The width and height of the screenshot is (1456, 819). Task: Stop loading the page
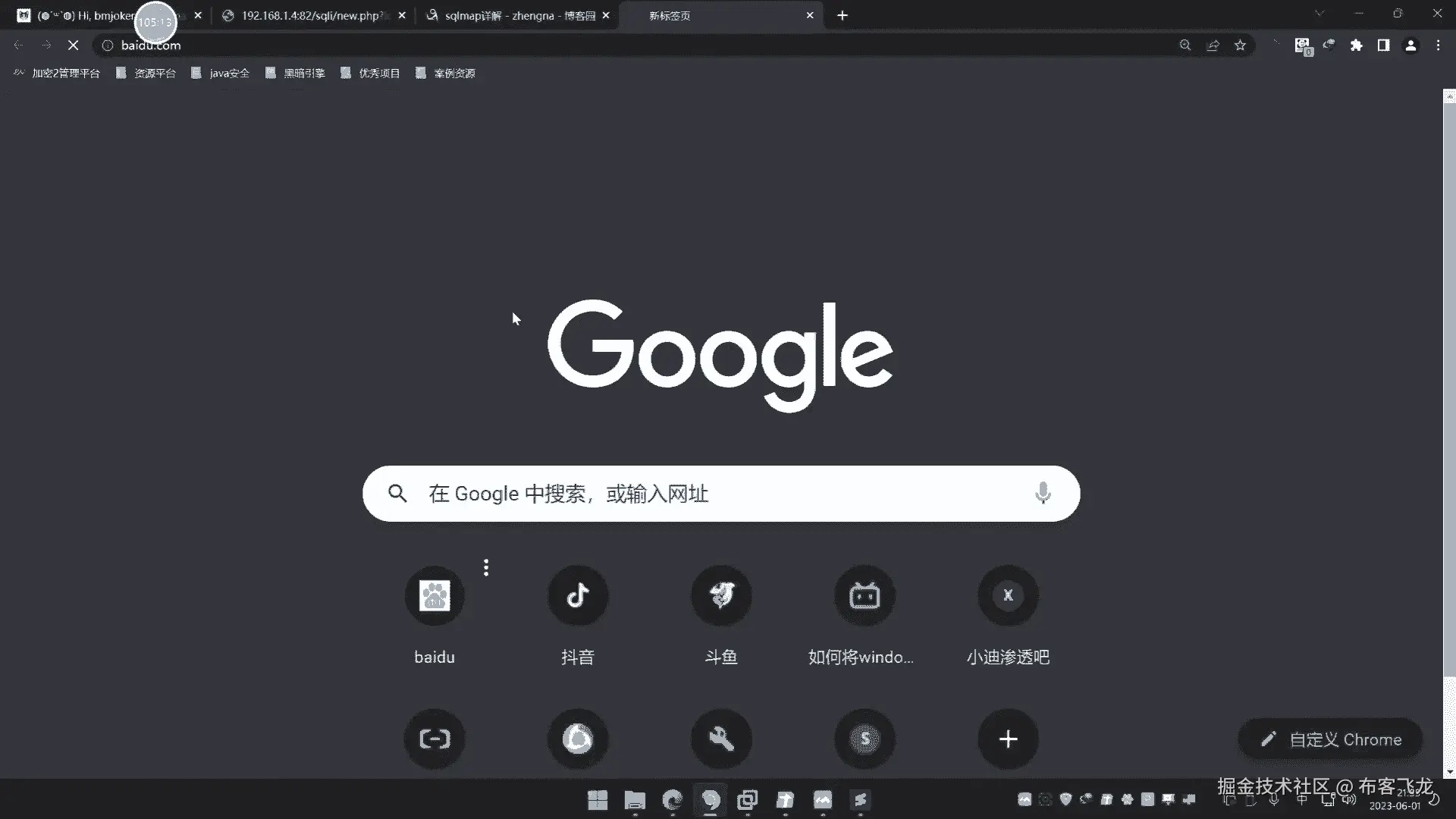coord(73,45)
